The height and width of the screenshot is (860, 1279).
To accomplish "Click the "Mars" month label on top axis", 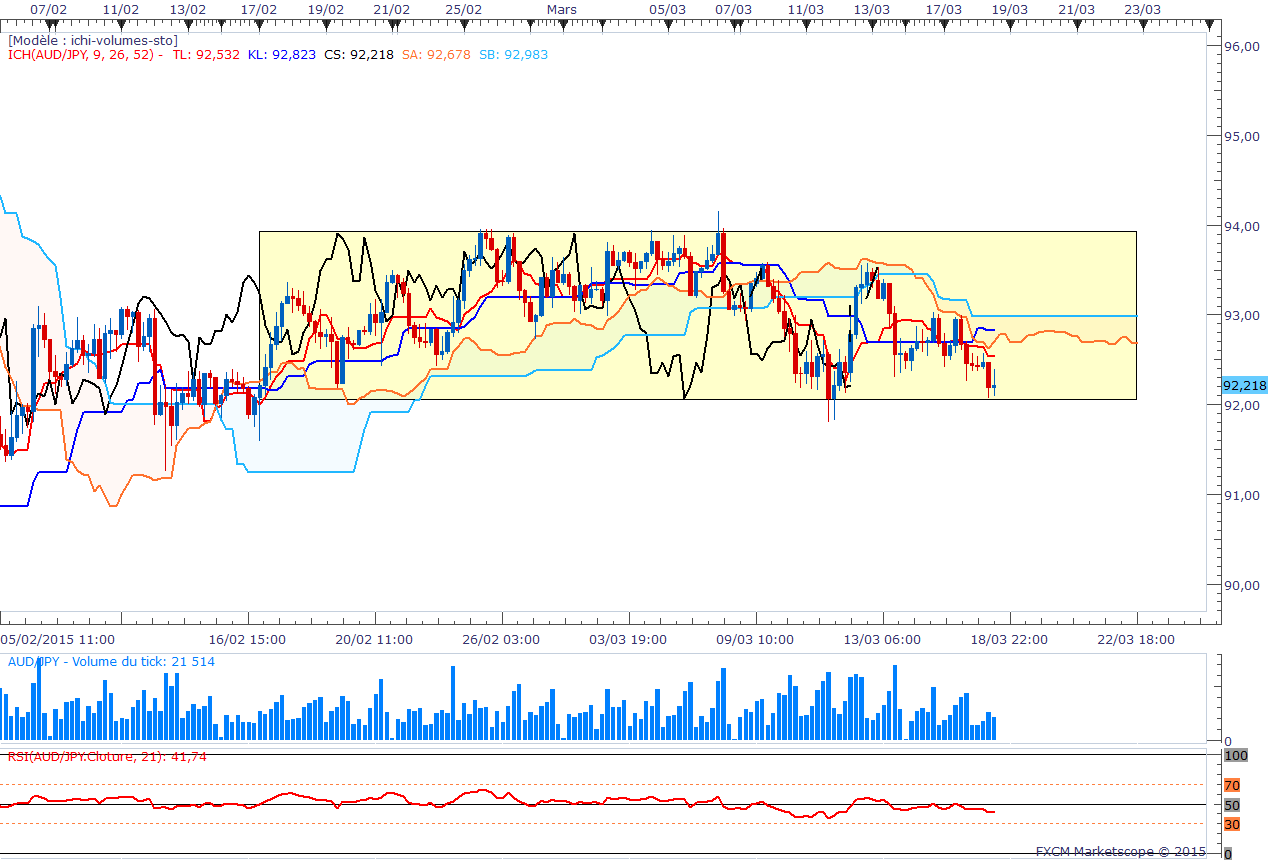I will point(562,8).
